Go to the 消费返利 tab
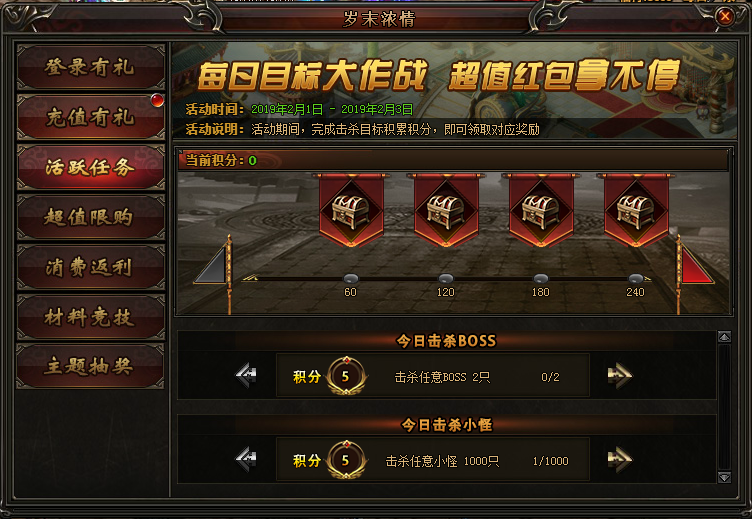The height and width of the screenshot is (519, 752). [x=91, y=267]
